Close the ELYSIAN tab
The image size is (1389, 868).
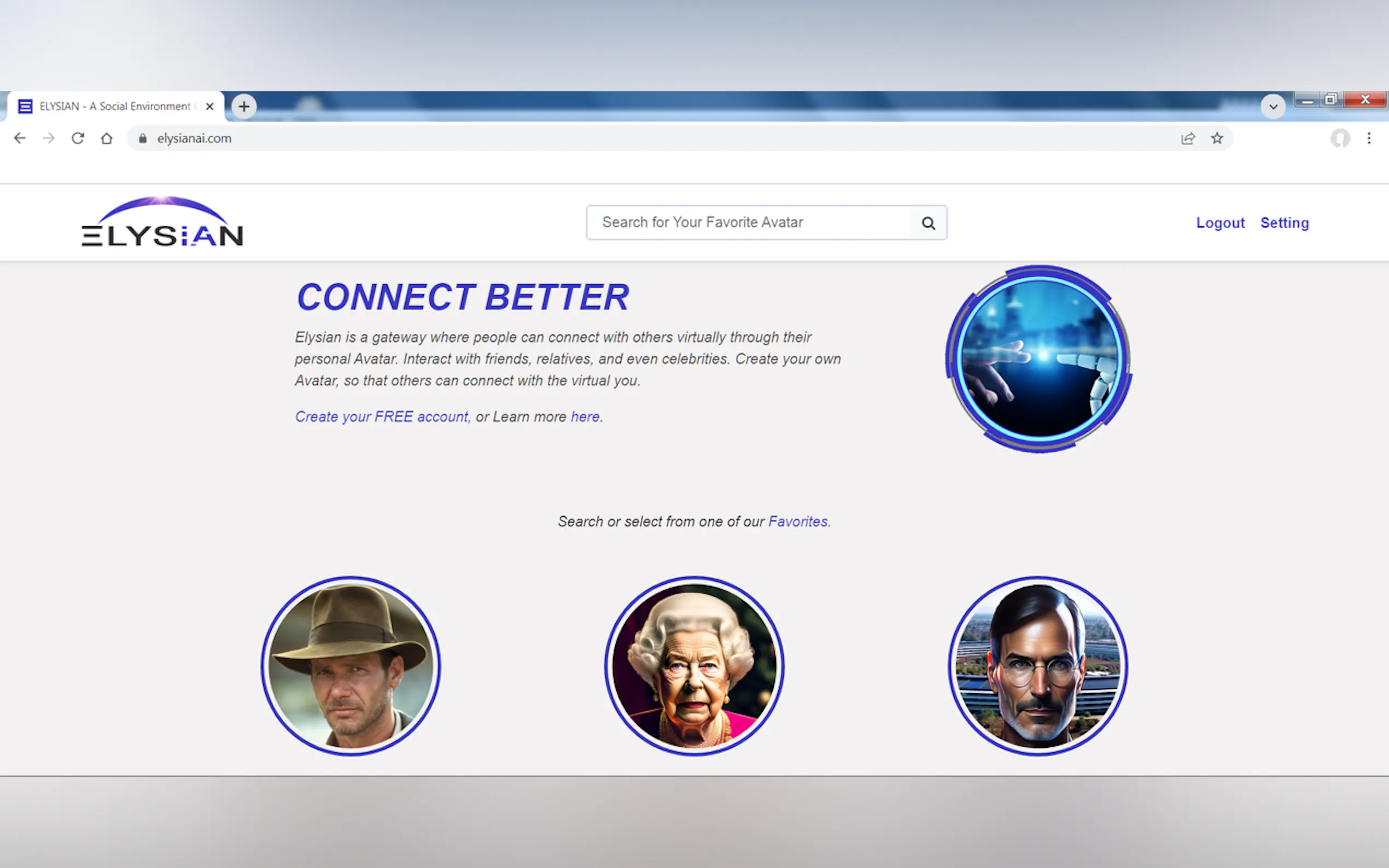point(209,106)
